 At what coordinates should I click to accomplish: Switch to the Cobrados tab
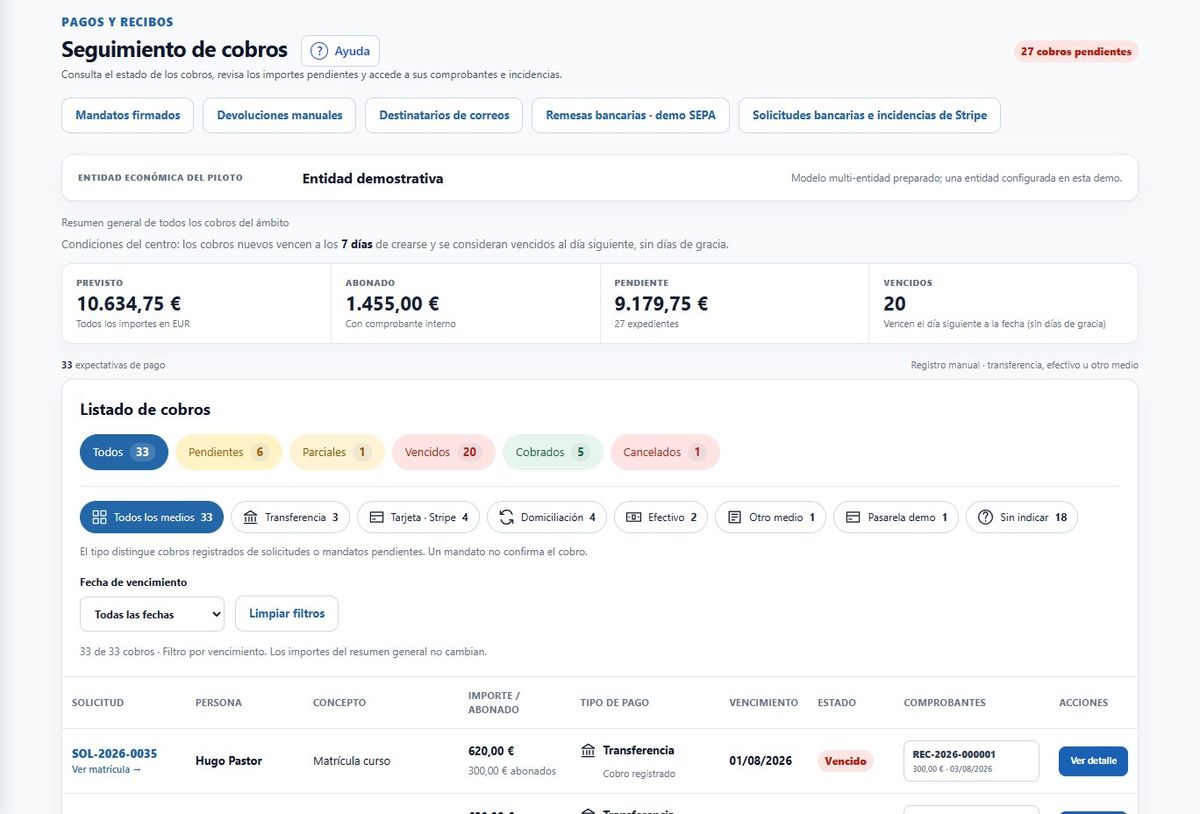point(553,452)
